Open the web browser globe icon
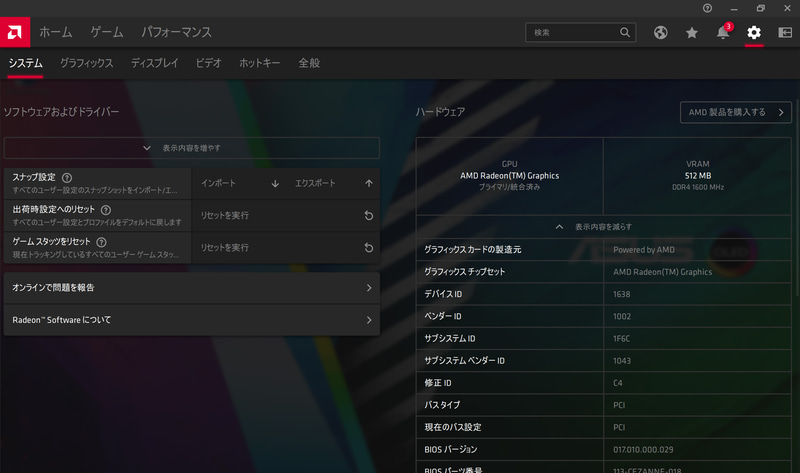800x473 pixels. 661,33
